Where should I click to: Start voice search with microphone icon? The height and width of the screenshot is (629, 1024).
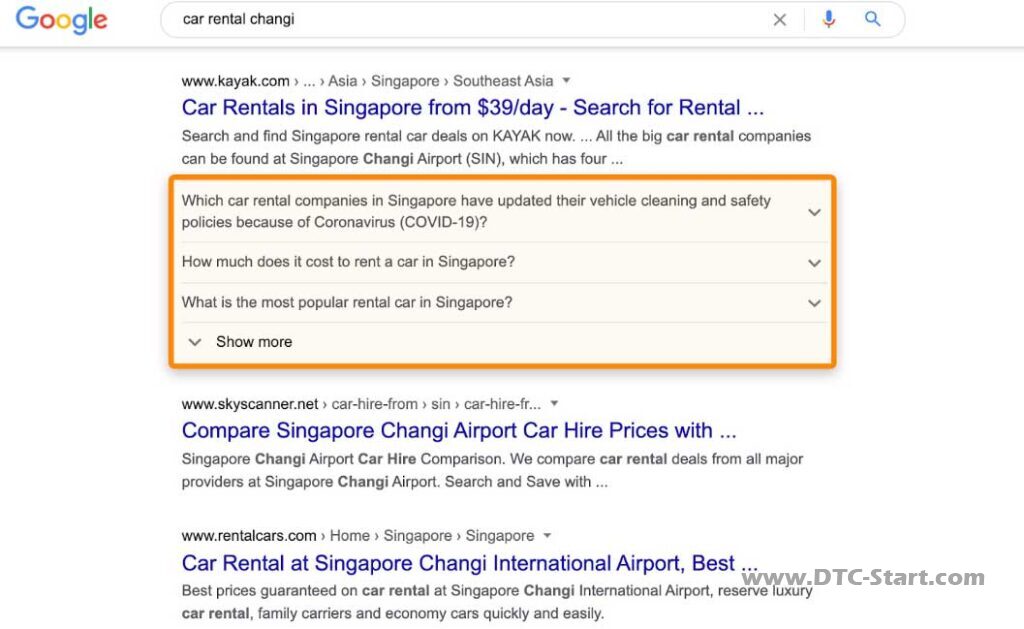coord(829,19)
